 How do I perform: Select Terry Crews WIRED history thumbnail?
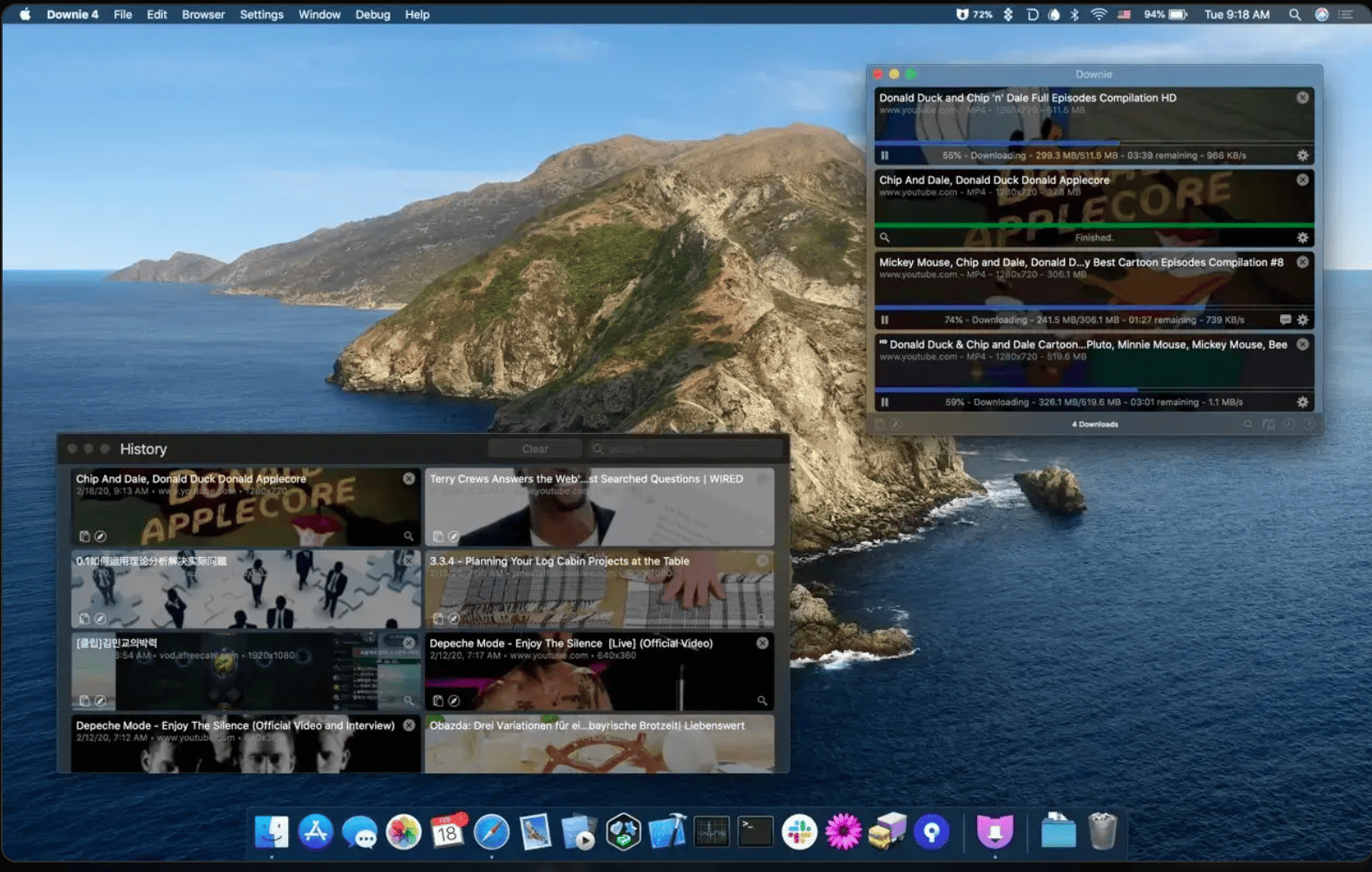tap(599, 508)
